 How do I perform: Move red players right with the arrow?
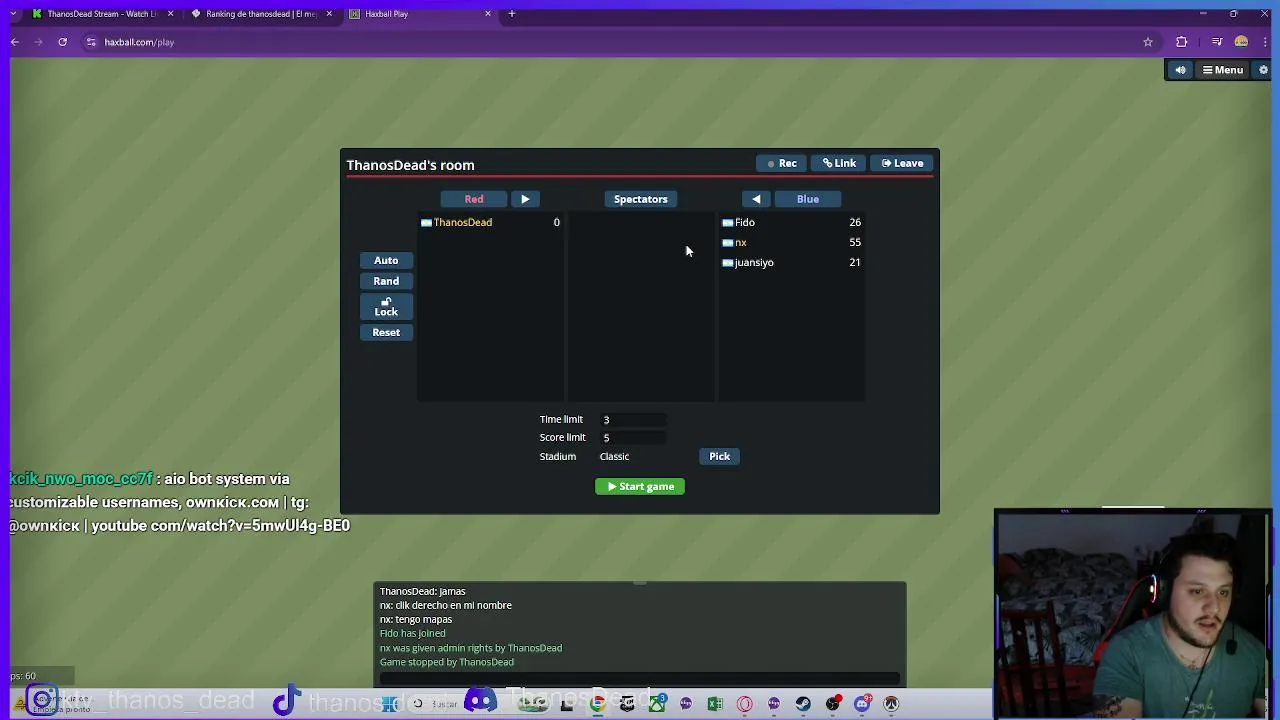click(525, 199)
